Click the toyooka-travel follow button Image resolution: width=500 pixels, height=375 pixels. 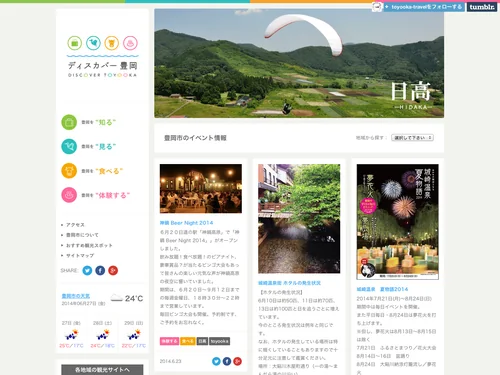click(424, 7)
